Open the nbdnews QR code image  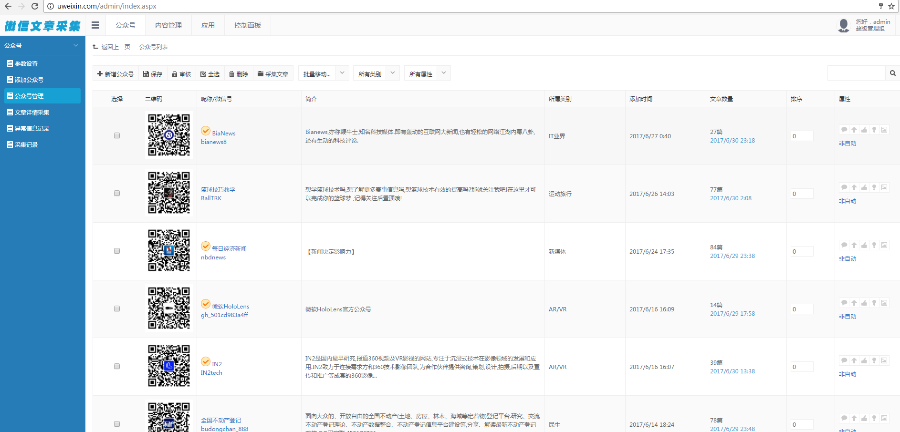[169, 251]
